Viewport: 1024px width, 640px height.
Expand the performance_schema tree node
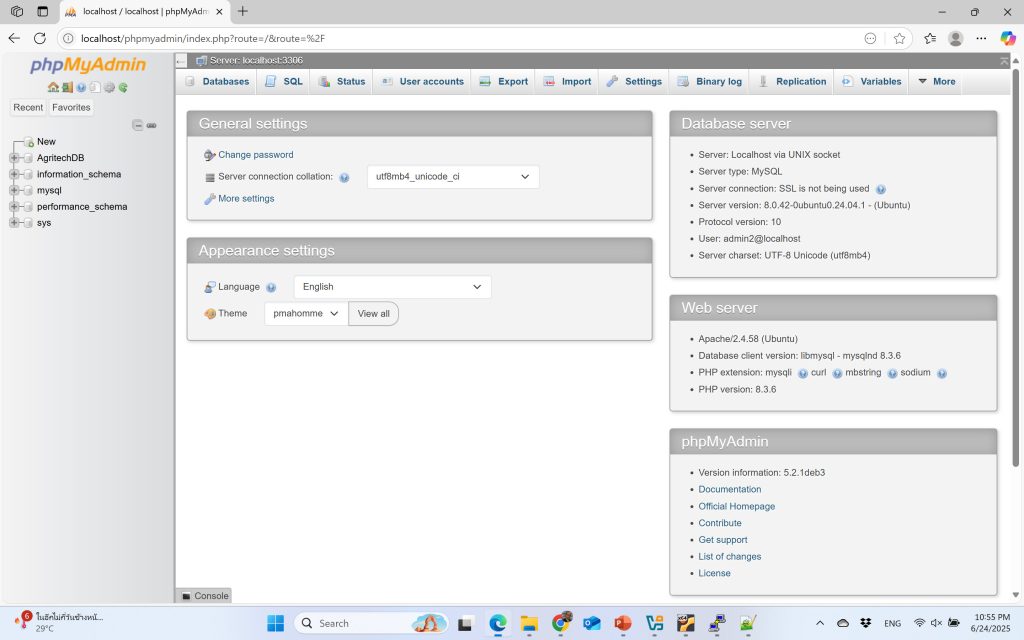click(14, 206)
